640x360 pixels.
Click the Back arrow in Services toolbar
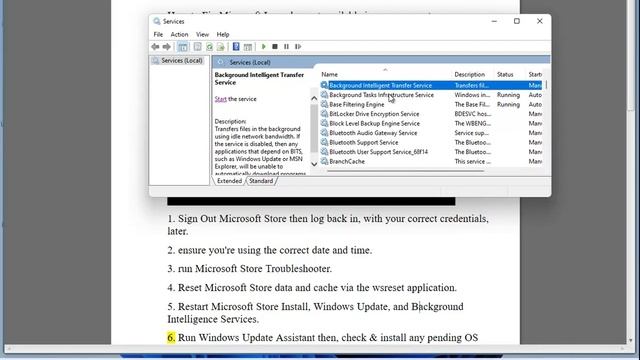pyautogui.click(x=155, y=47)
